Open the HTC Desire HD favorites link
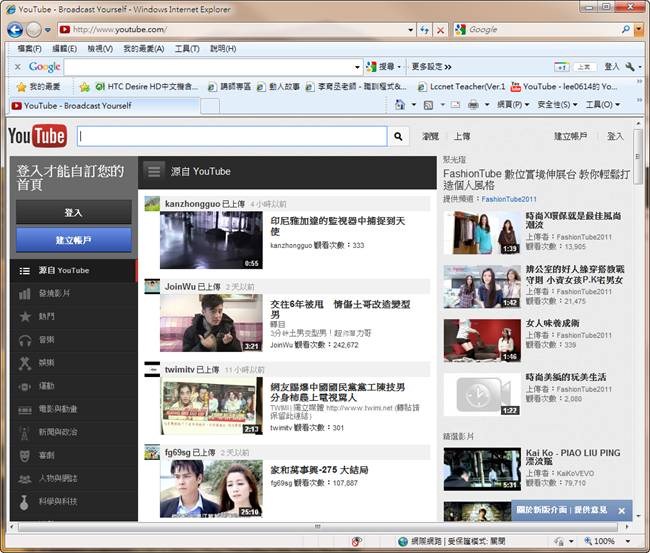Viewport: 650px width, 553px height. click(x=147, y=87)
